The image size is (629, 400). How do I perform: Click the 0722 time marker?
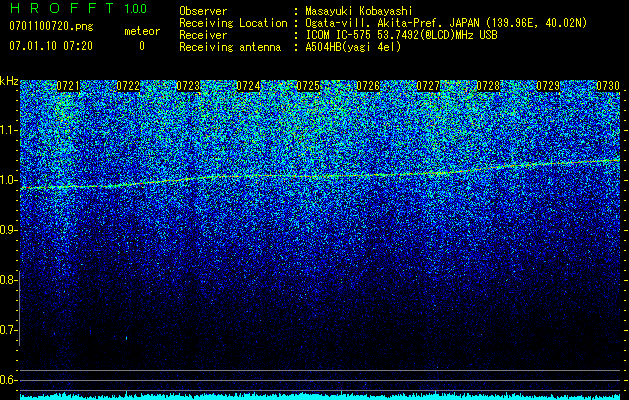[x=128, y=86]
